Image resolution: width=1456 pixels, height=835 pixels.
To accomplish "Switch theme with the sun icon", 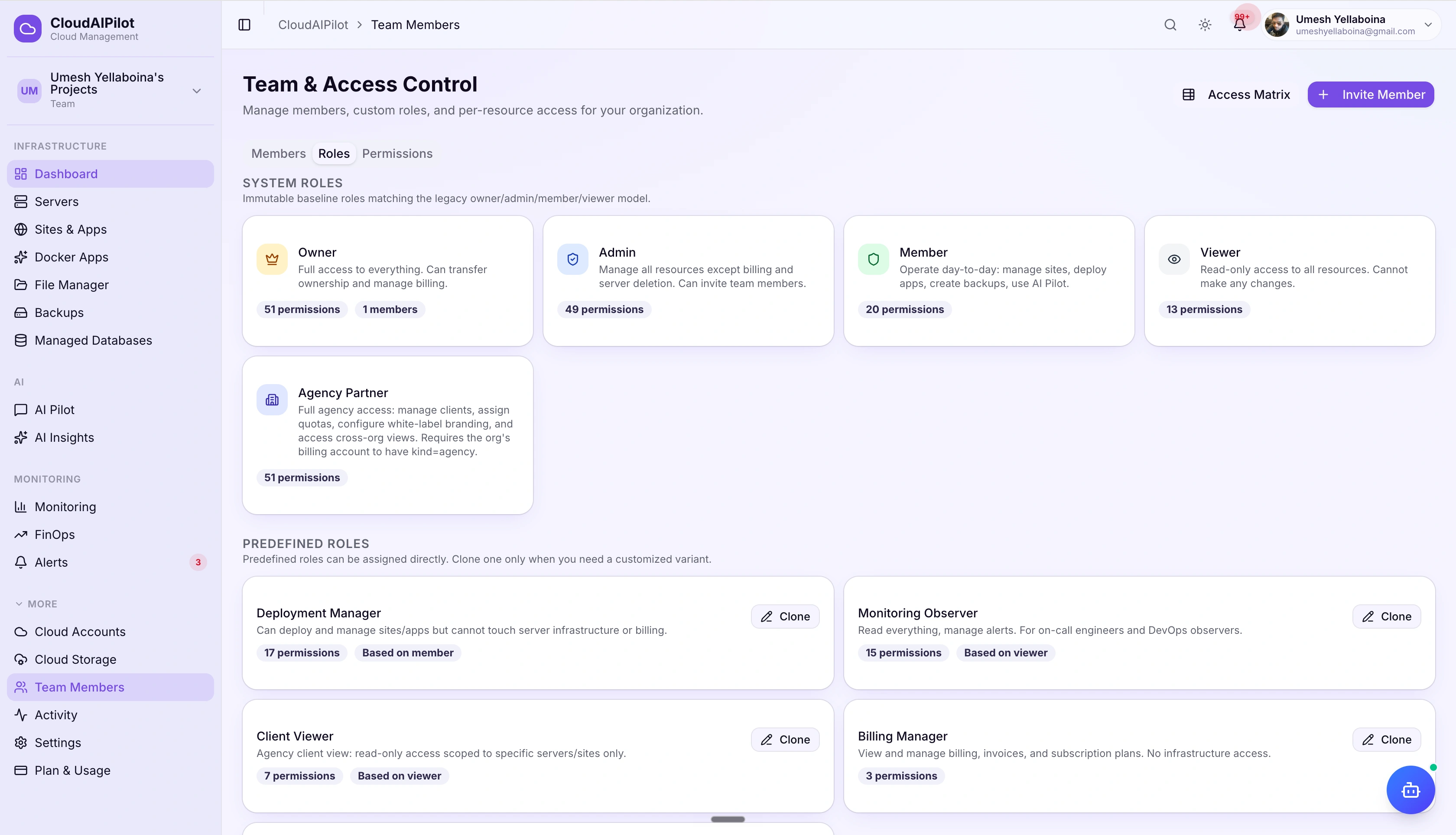I will coord(1205,25).
